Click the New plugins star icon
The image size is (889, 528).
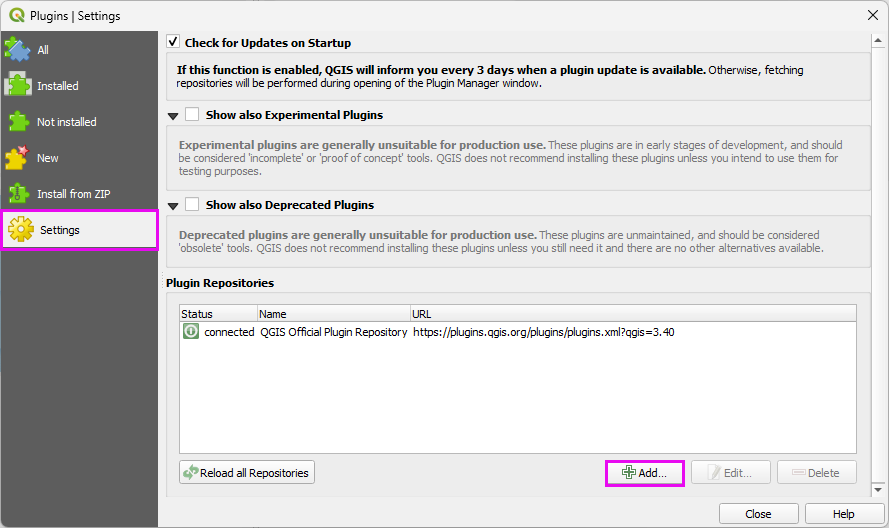pyautogui.click(x=18, y=157)
